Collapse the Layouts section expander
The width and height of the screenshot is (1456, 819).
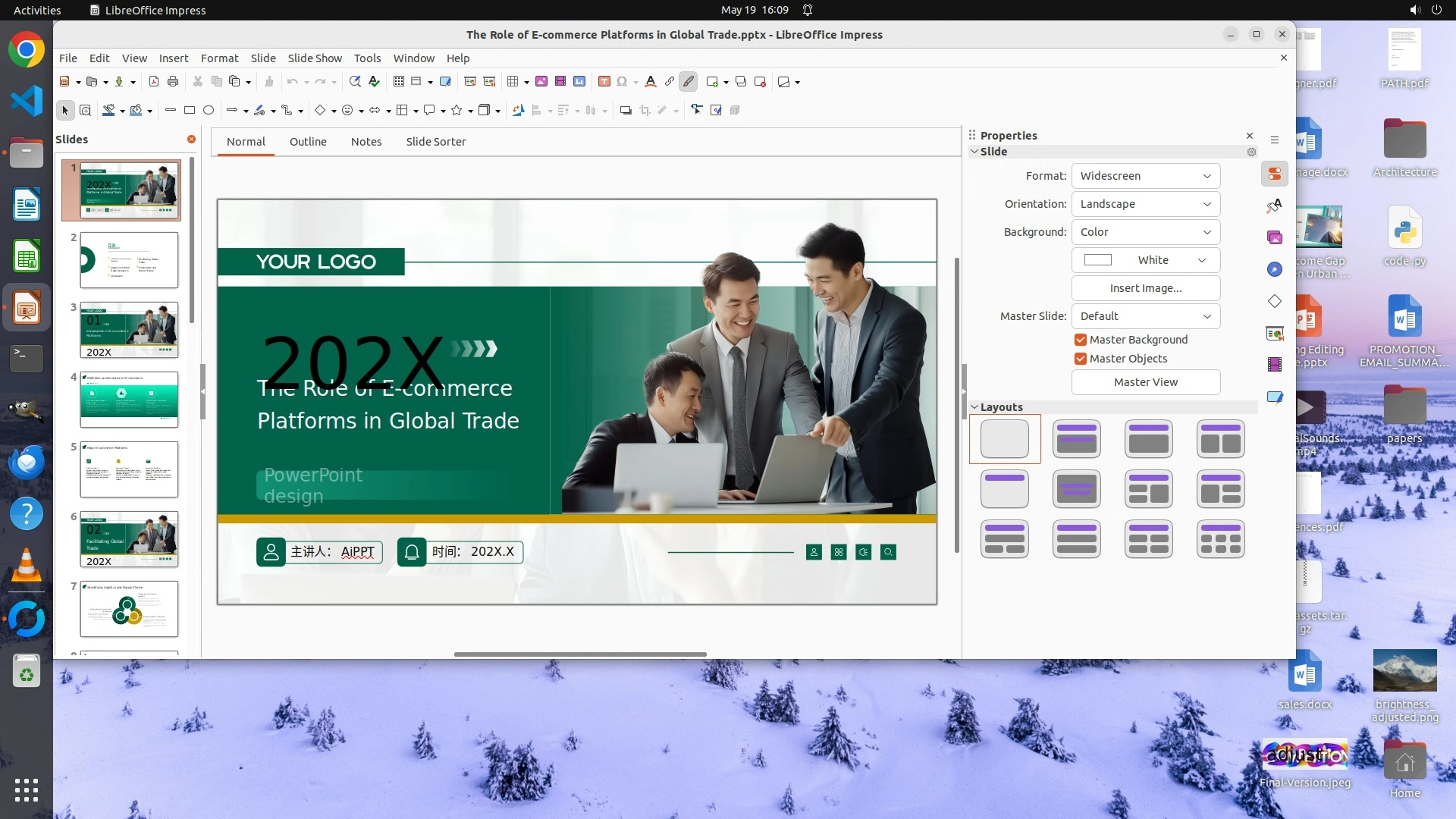point(974,407)
